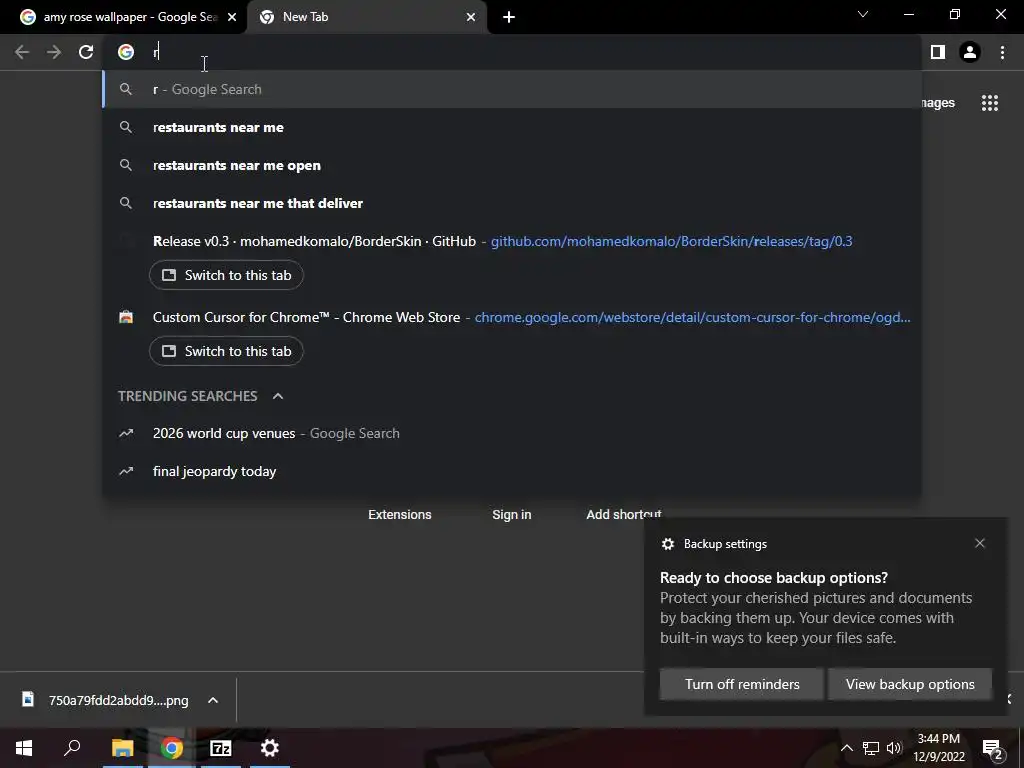The width and height of the screenshot is (1024, 768).
Task: Switch to amy rose wallpaper Google Search tab
Action: click(x=124, y=17)
